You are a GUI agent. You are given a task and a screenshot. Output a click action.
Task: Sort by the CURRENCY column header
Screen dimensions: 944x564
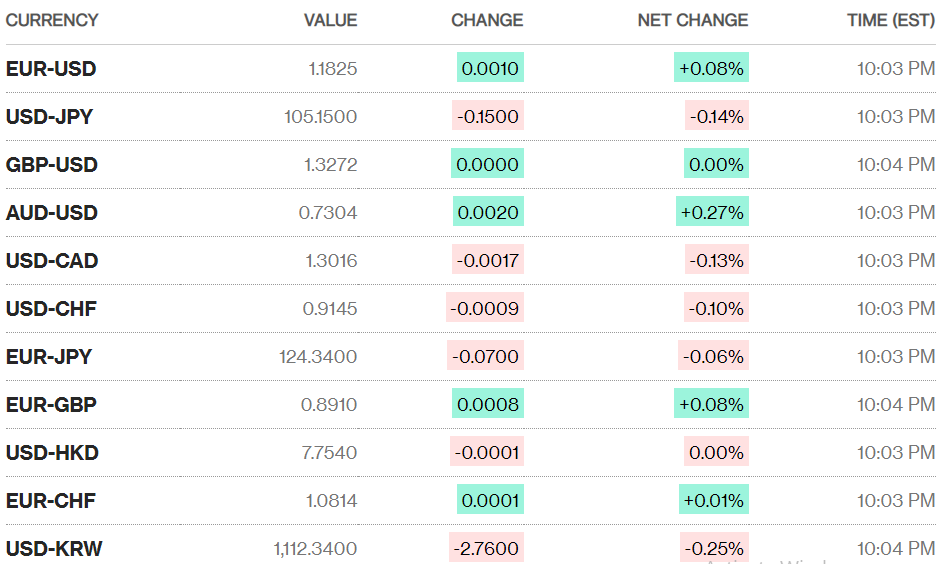(x=52, y=20)
